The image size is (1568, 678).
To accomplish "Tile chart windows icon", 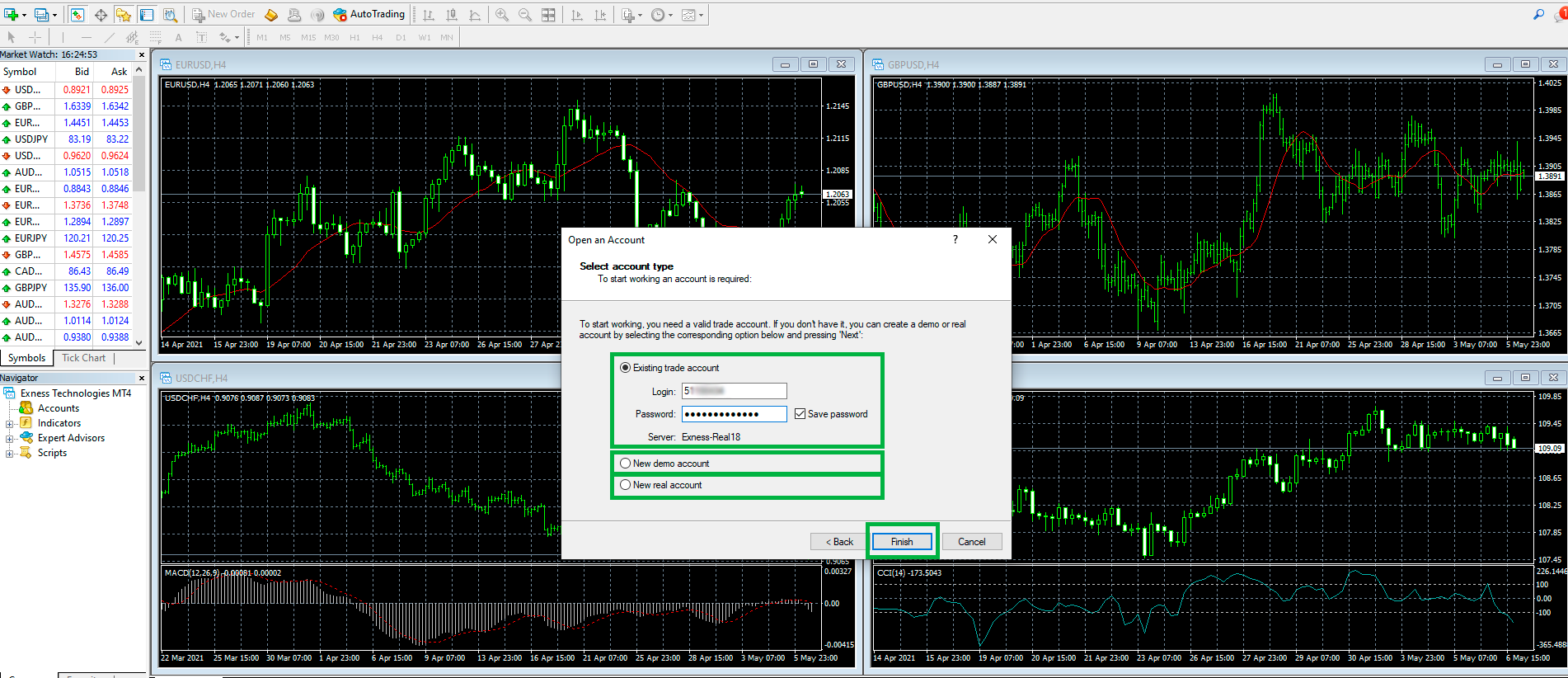I will click(x=548, y=15).
